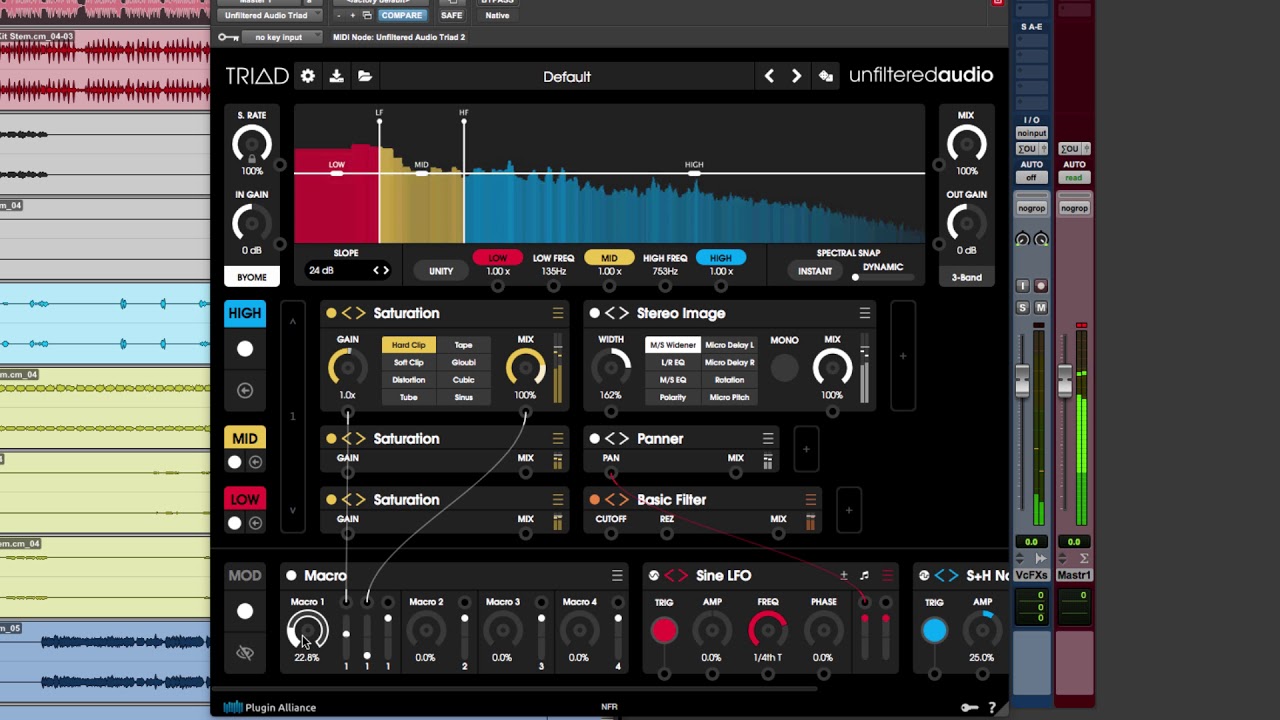The width and height of the screenshot is (1280, 720).
Task: Click the BYOME button
Action: (x=252, y=277)
